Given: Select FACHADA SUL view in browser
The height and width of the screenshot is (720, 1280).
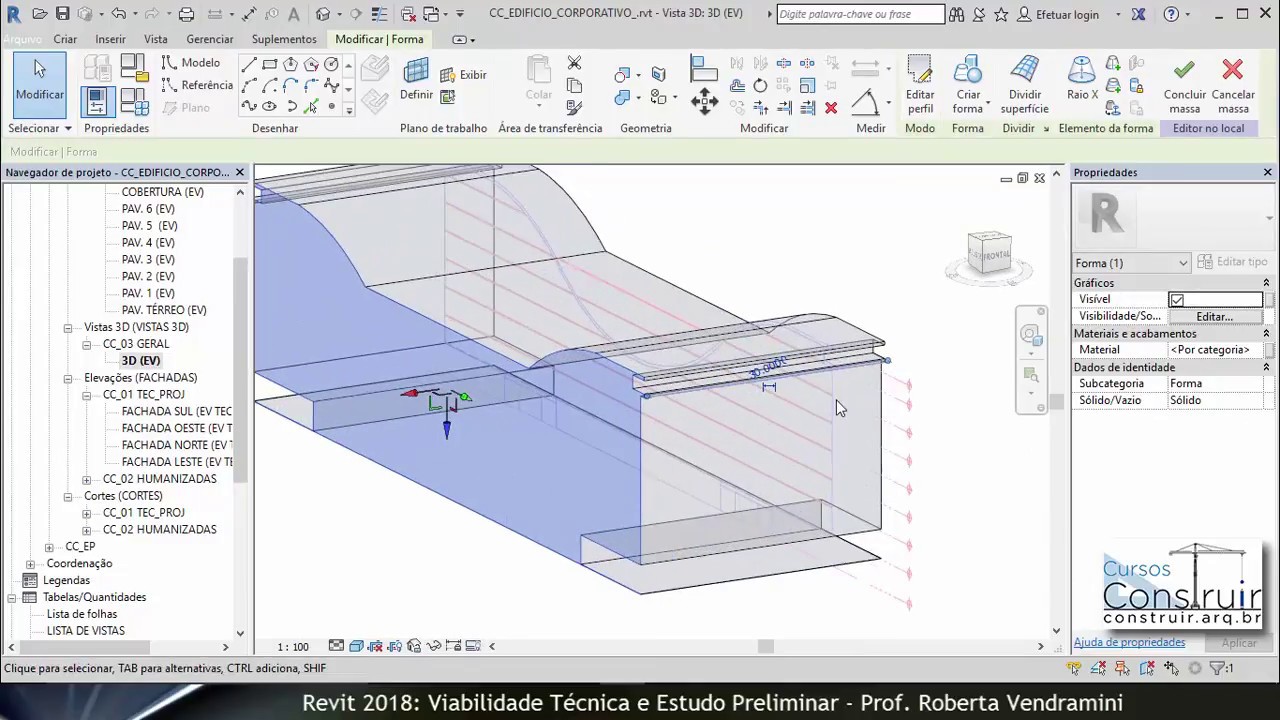Looking at the screenshot, I should 176,411.
